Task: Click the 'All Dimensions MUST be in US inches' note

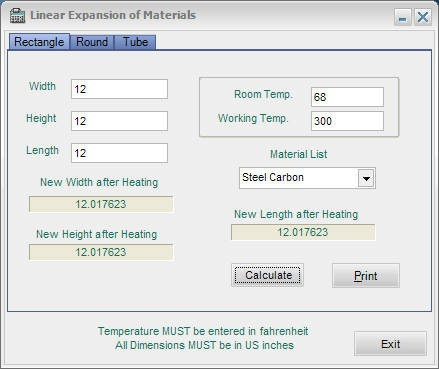Action: 204,345
